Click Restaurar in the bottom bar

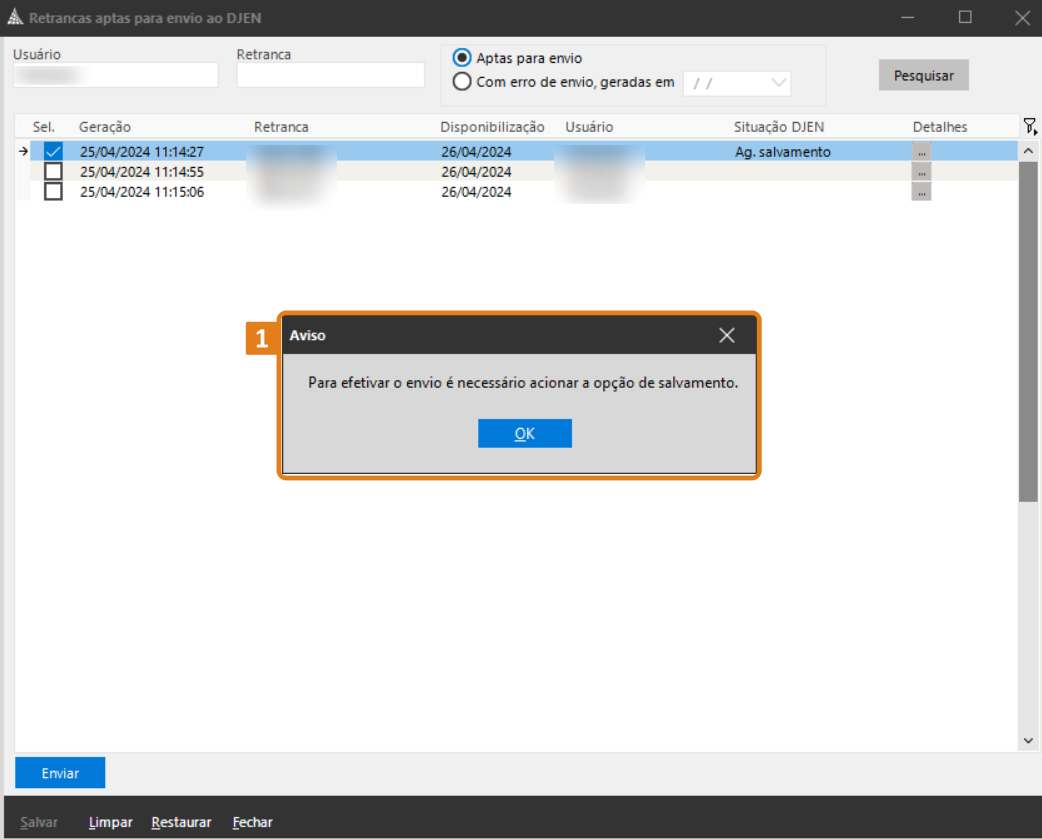pos(181,822)
